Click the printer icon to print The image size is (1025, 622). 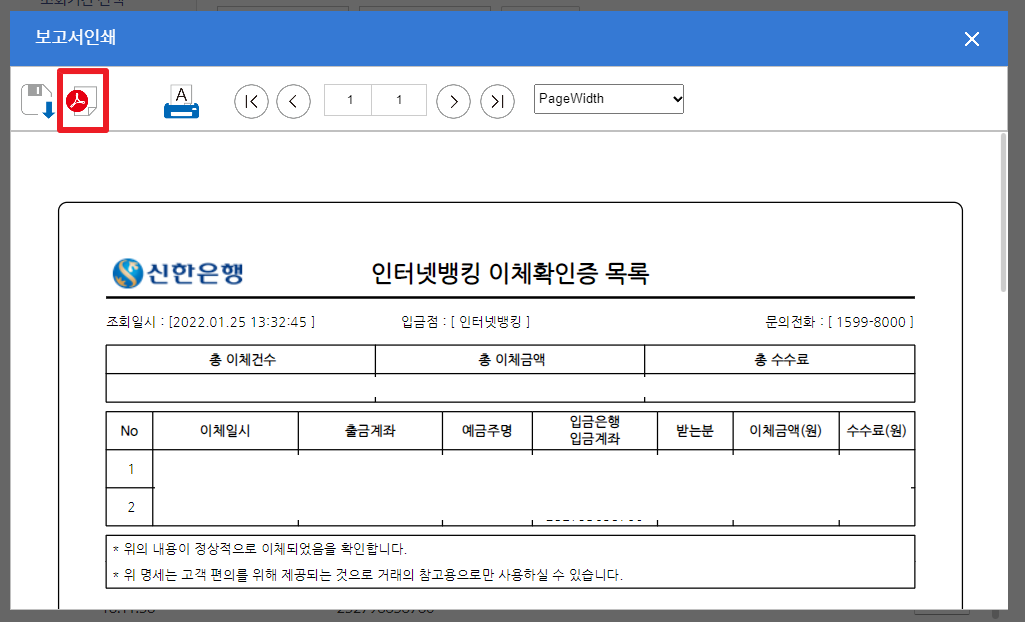pos(181,101)
